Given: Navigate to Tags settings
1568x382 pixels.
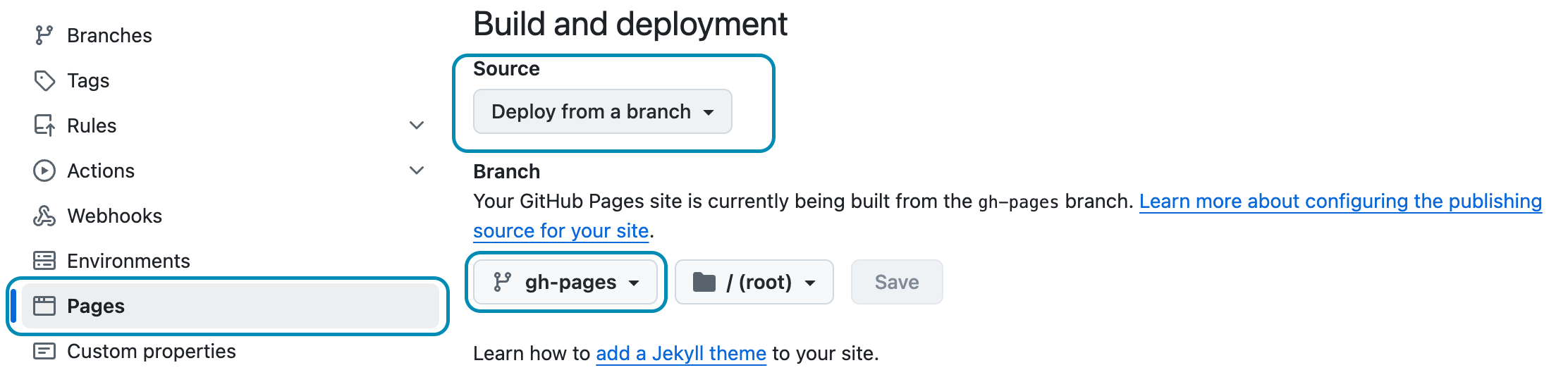Looking at the screenshot, I should tap(88, 80).
